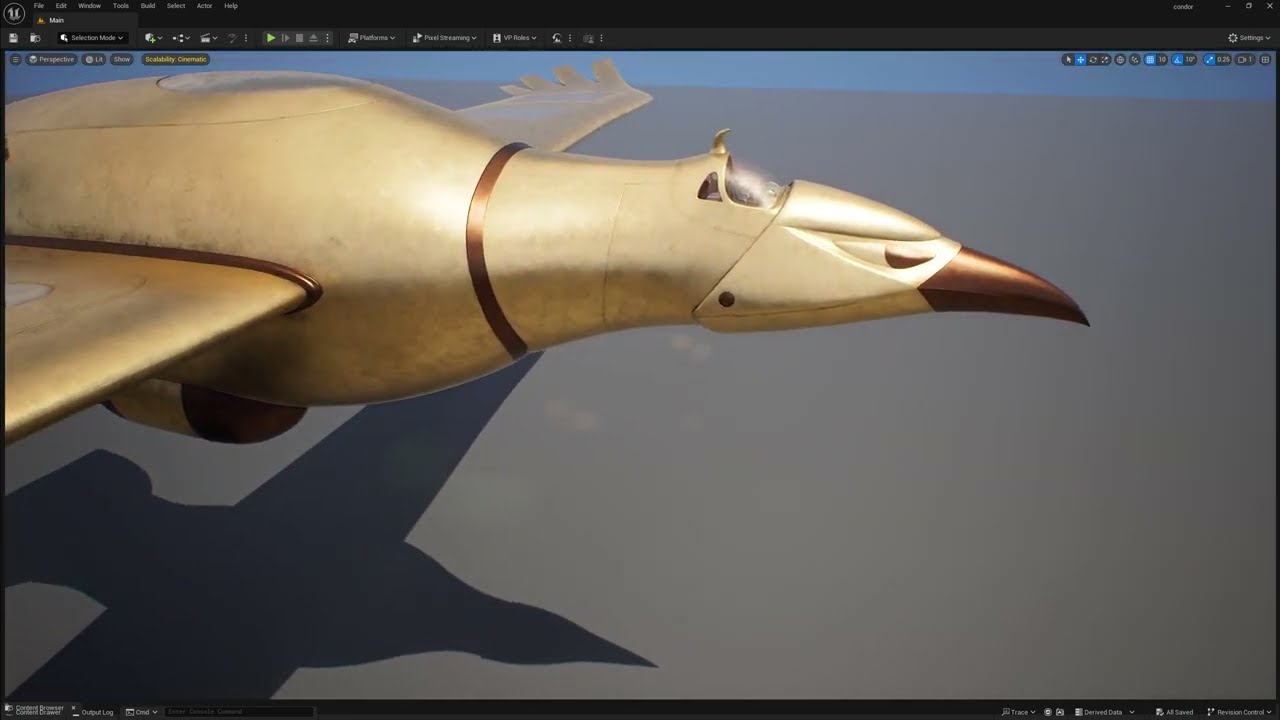Open the virtual production toolbar icon after VP Roles
Screen dimensions: 1280x720
point(557,38)
